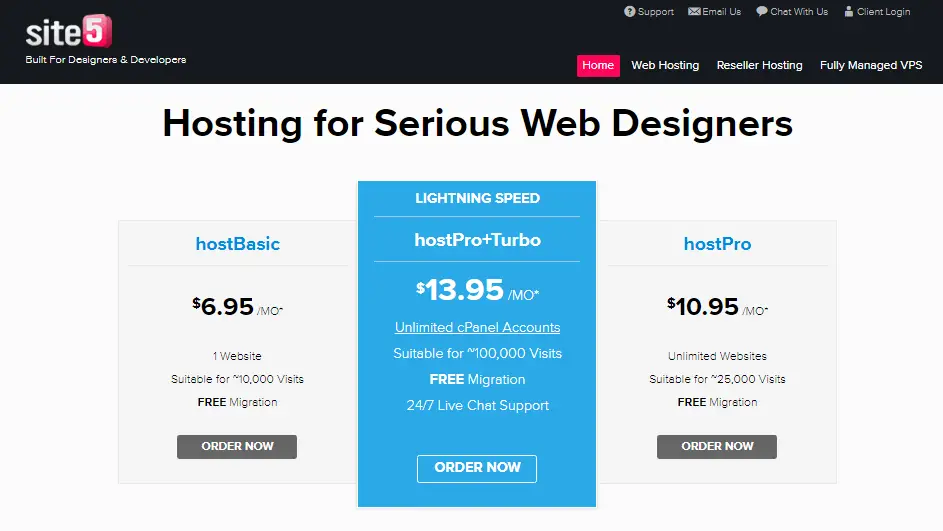Click the site5 logo
Screen dimensions: 943x531
point(69,31)
